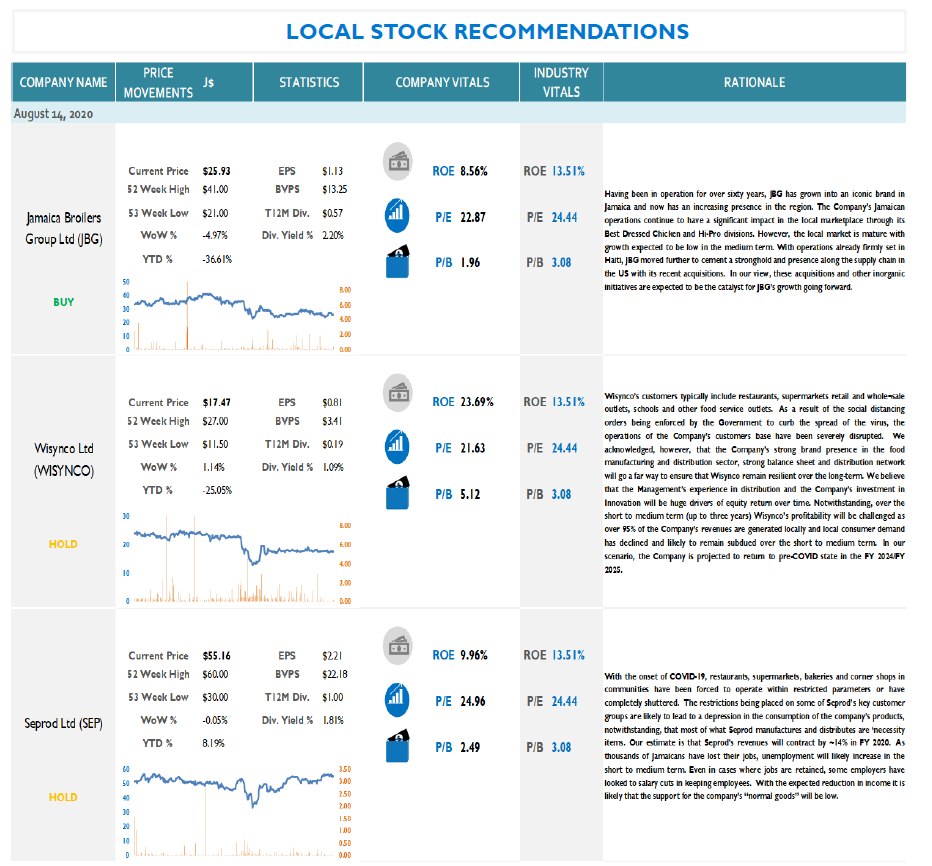
Task: Click the wallet P/B icon for Wisynco
Action: coord(398,493)
